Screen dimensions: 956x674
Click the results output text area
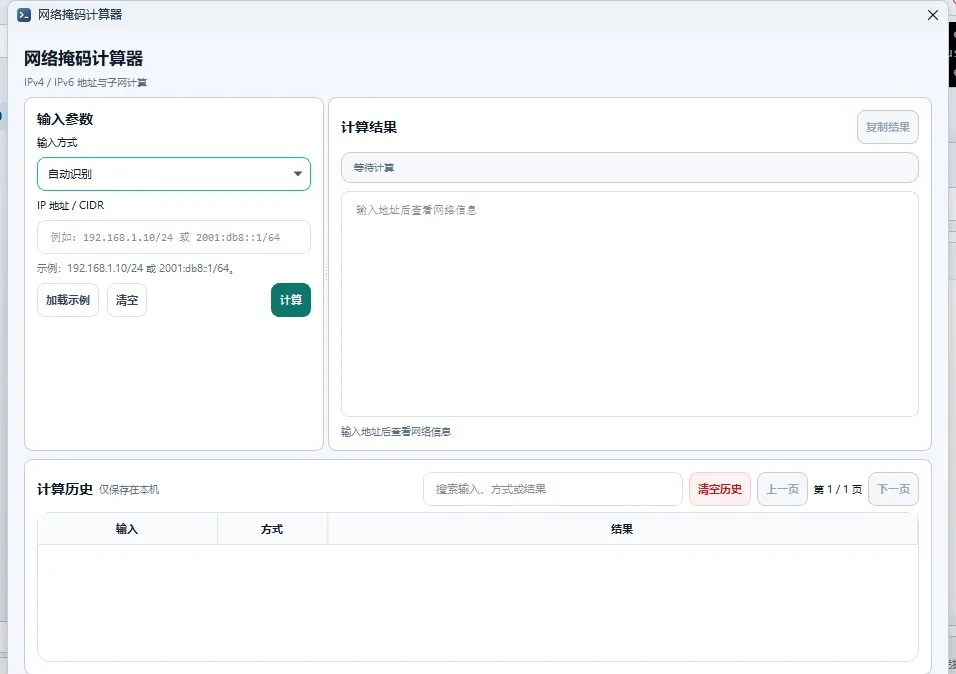[x=630, y=304]
